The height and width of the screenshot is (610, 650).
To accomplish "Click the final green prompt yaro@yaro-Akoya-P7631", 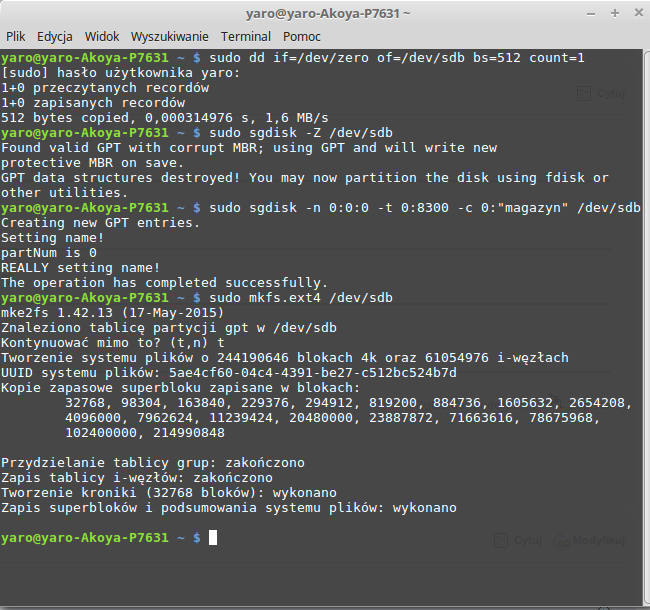I will [85, 537].
